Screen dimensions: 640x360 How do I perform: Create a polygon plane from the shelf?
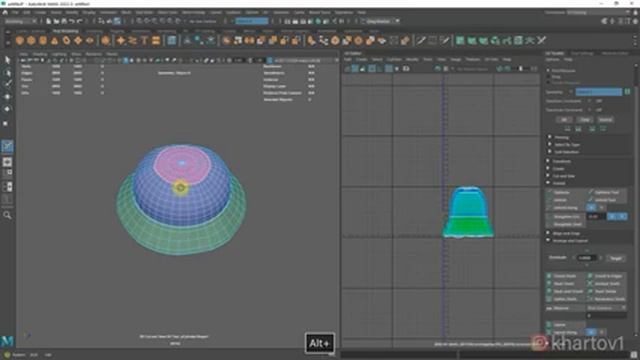[x=78, y=40]
